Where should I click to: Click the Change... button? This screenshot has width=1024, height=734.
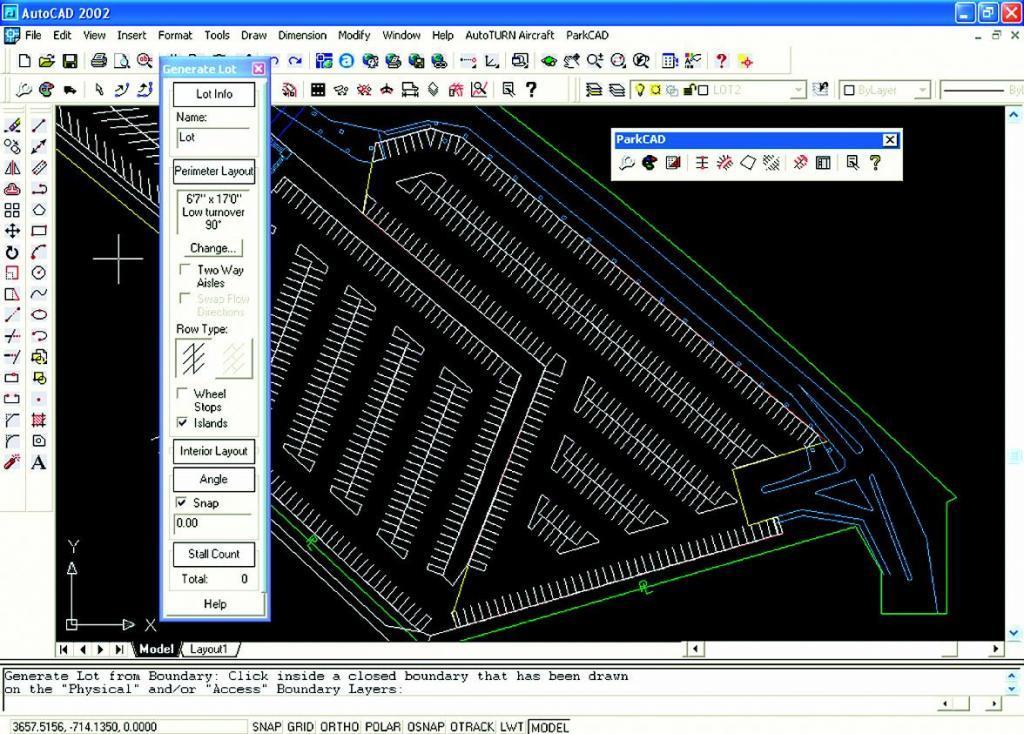point(213,248)
